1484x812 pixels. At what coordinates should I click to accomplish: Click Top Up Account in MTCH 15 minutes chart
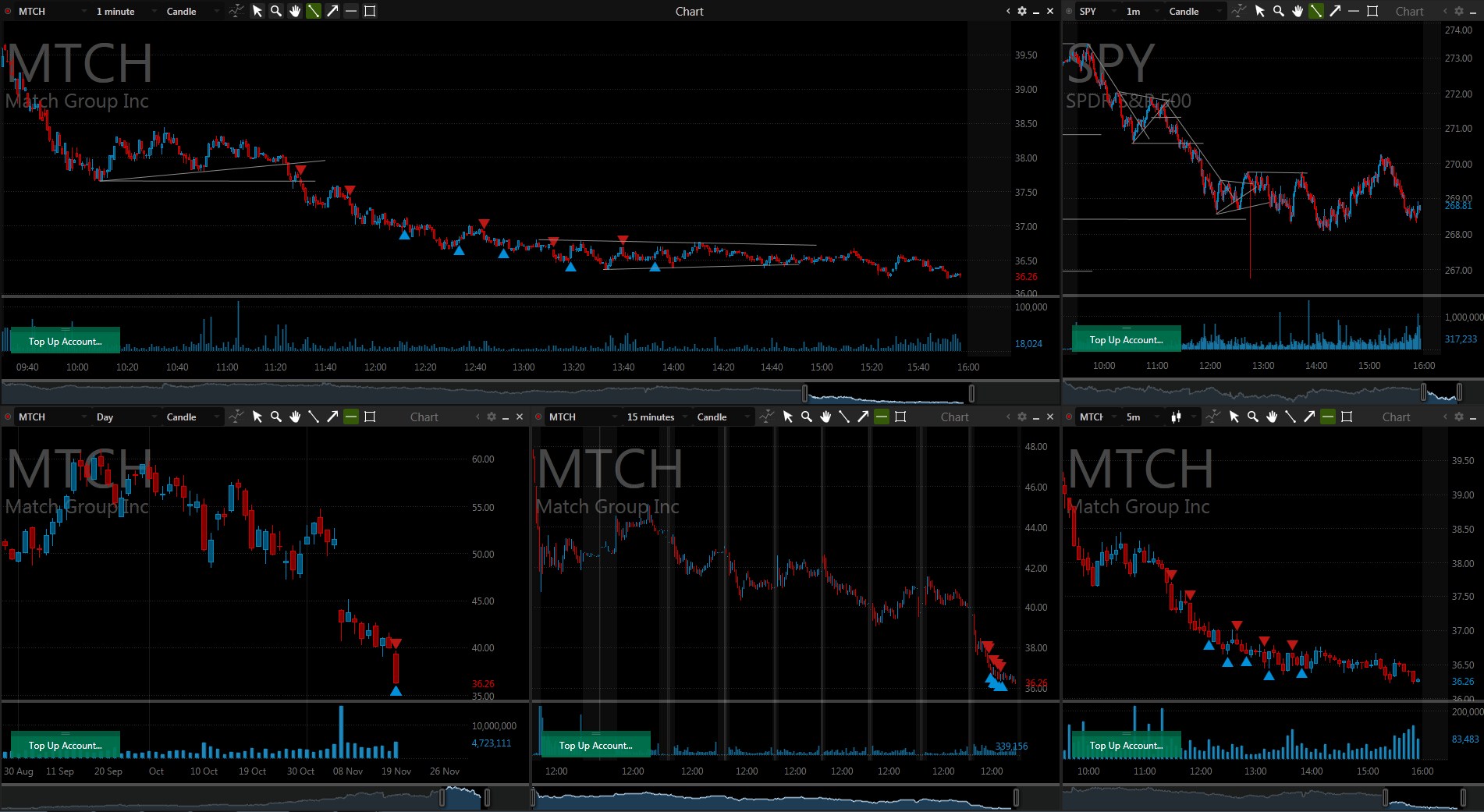coord(596,745)
